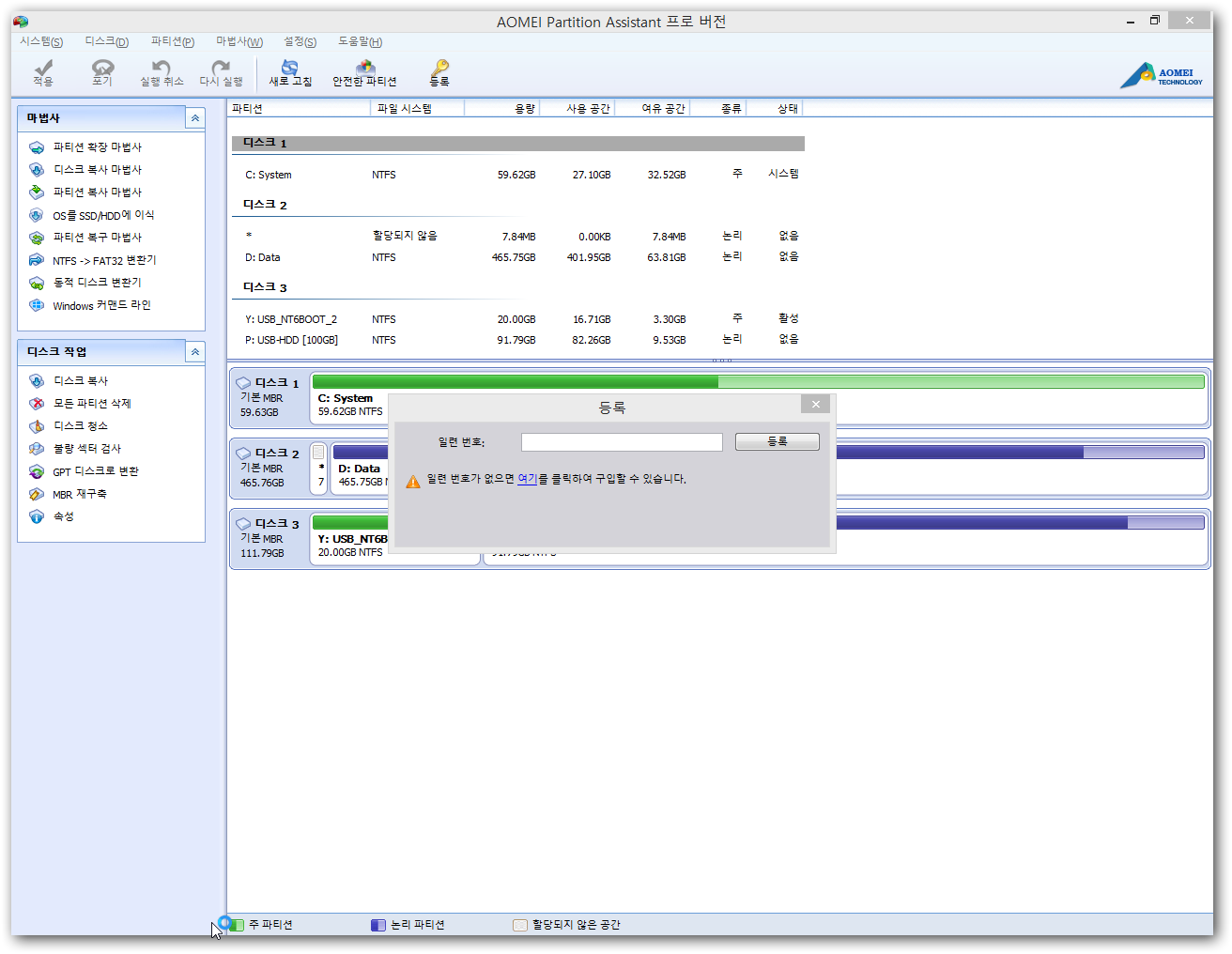Screen dimensions: 1232x954
Task: Select the P: USB-HDD [100GB] row
Action: point(517,340)
